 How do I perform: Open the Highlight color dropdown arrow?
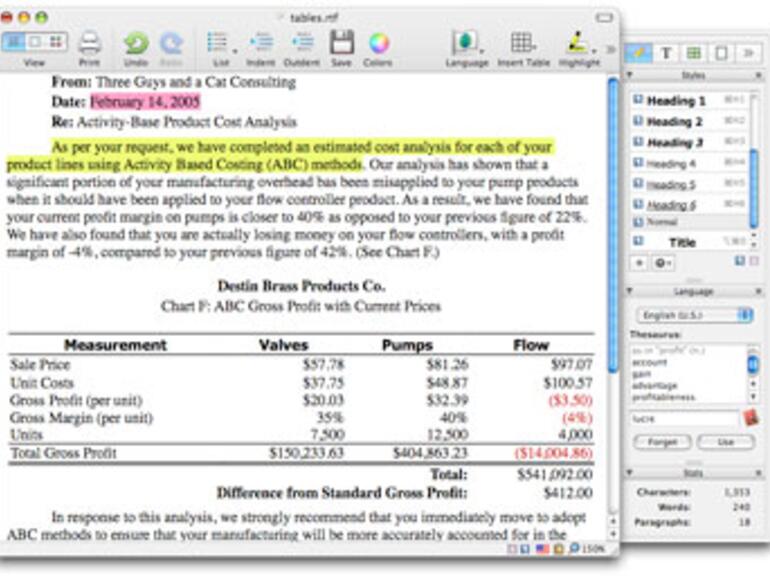point(594,51)
